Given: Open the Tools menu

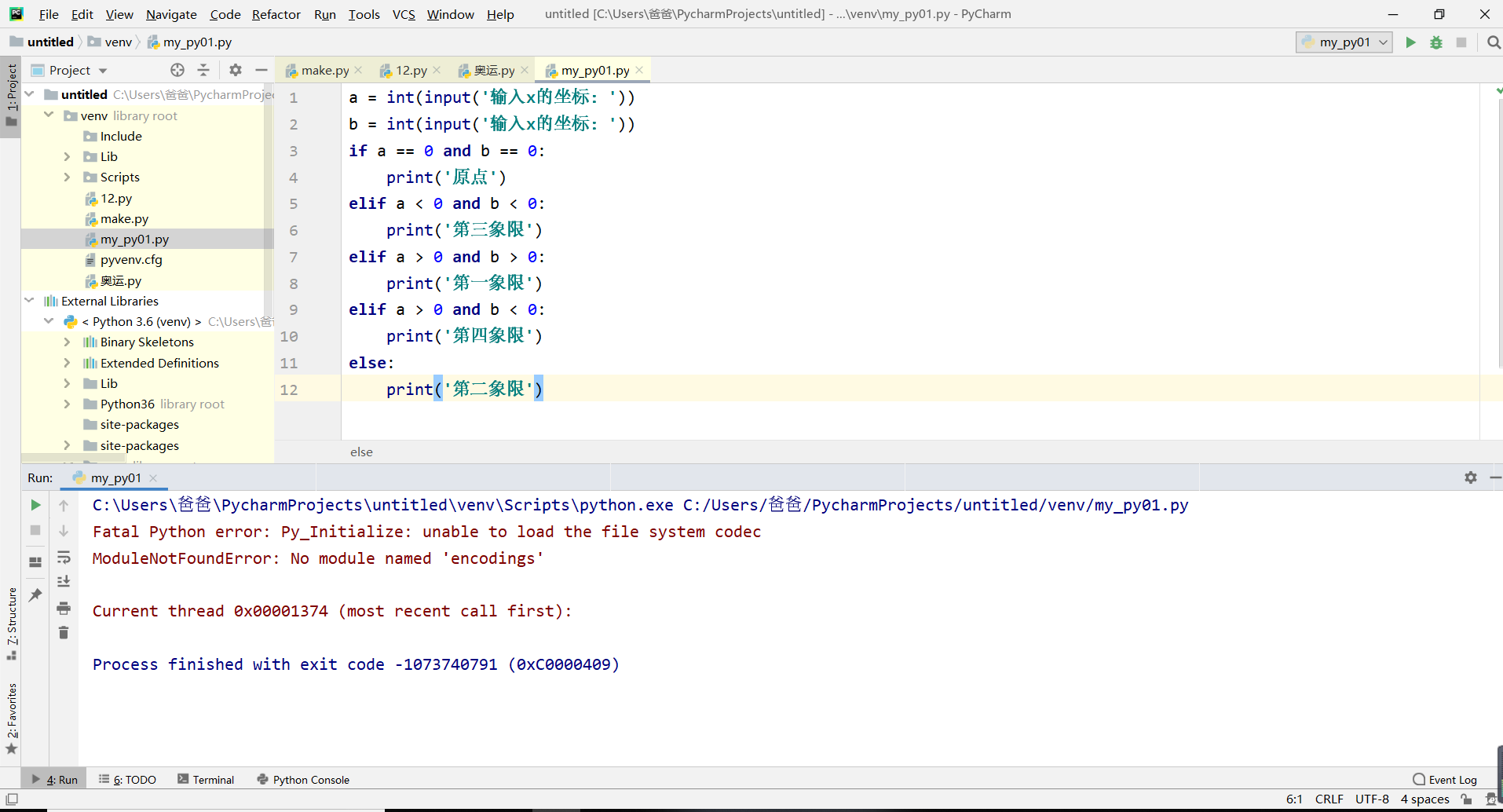Looking at the screenshot, I should pos(364,14).
